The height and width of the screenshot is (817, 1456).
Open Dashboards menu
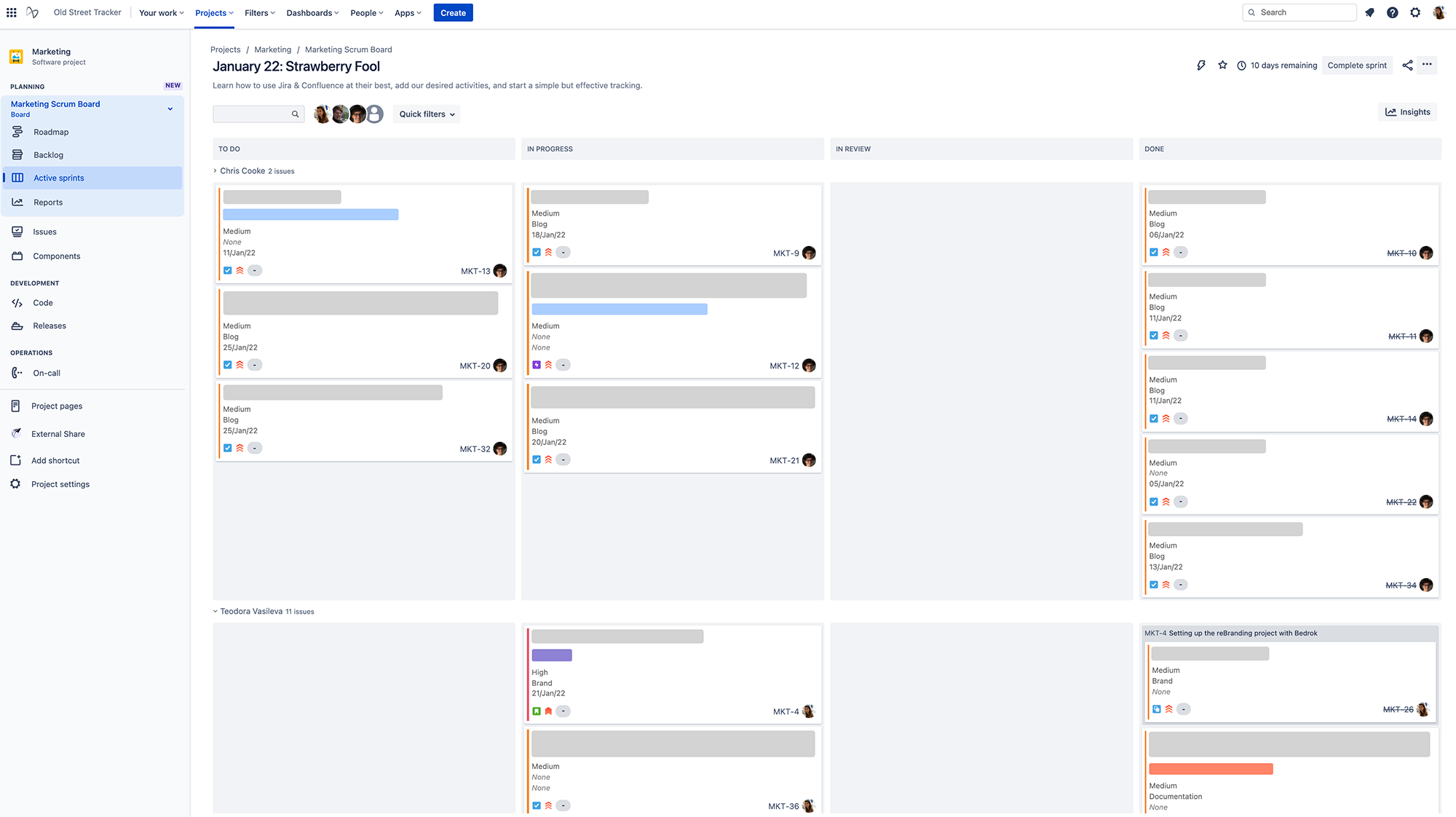click(312, 13)
